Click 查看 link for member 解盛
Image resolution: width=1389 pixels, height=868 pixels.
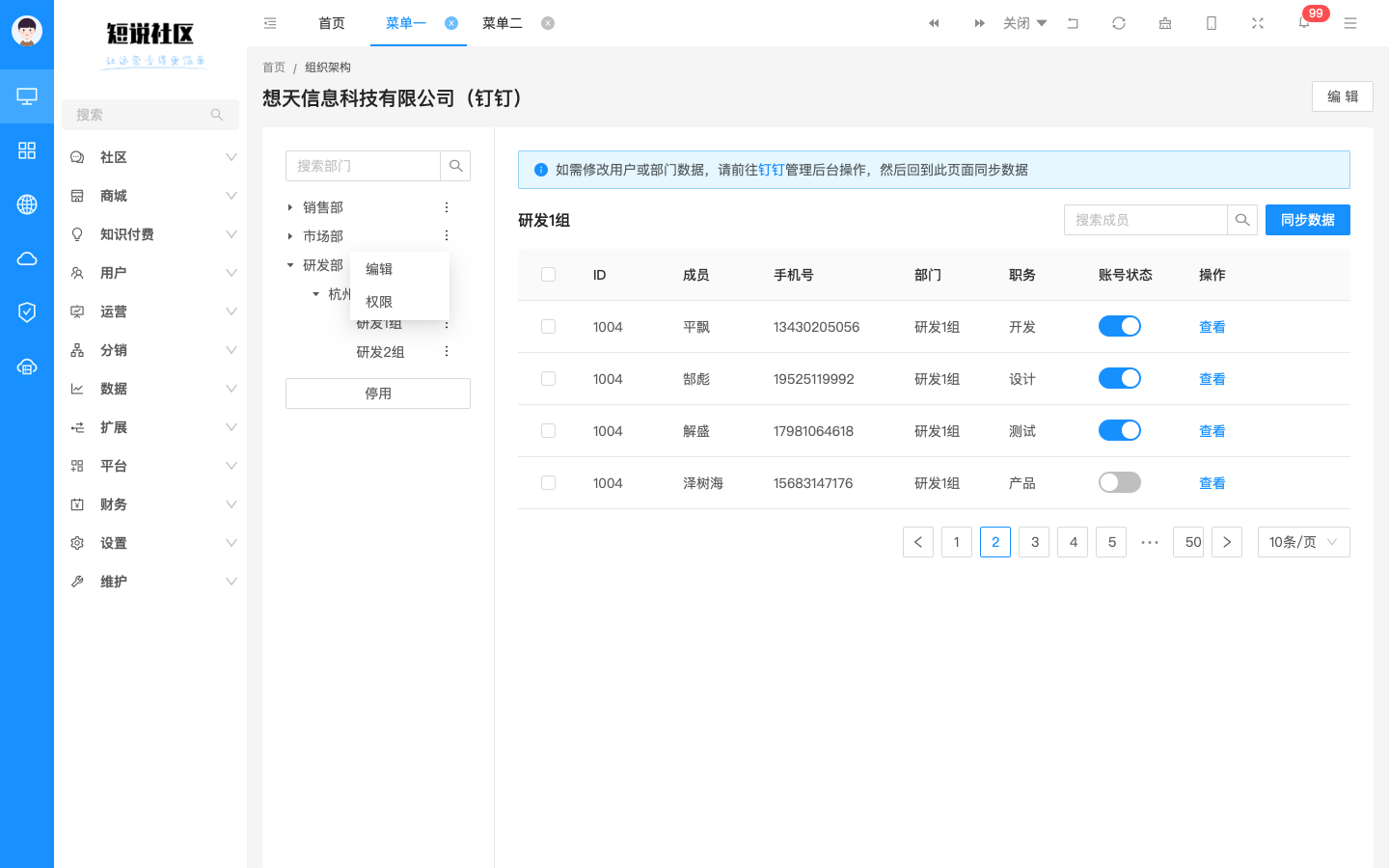1212,431
